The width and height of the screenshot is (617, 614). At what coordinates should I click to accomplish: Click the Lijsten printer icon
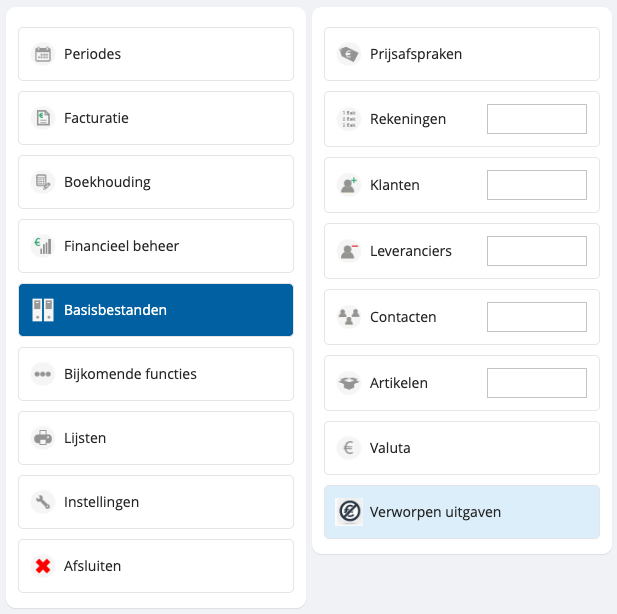click(43, 438)
